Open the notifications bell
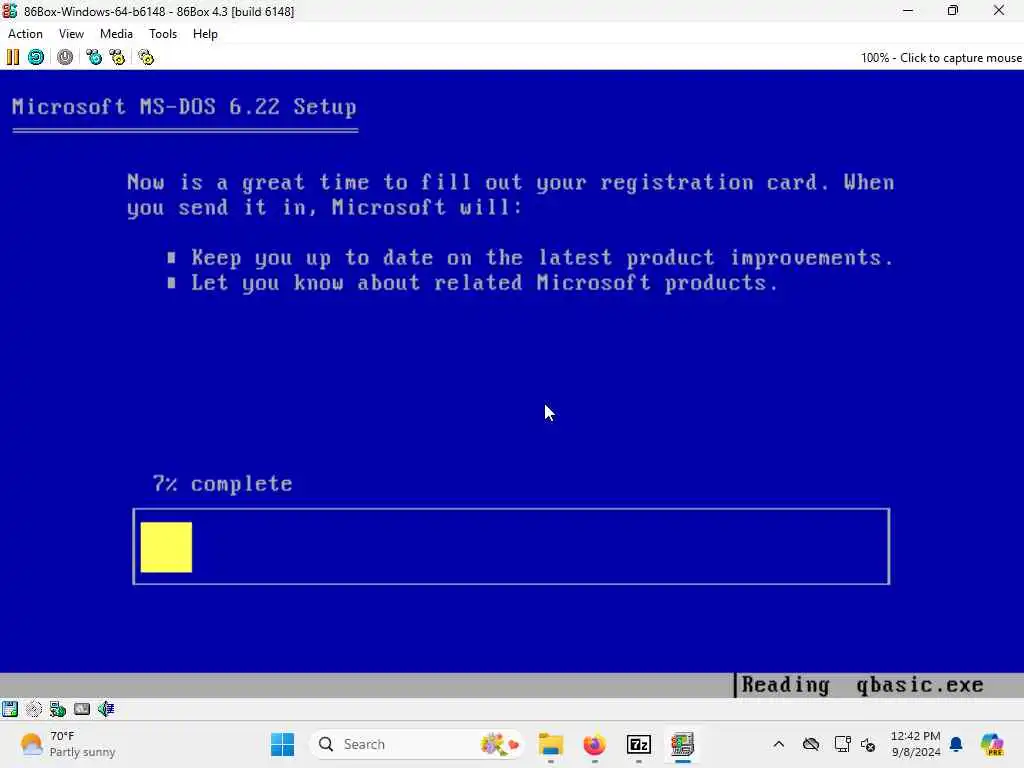 click(x=957, y=744)
